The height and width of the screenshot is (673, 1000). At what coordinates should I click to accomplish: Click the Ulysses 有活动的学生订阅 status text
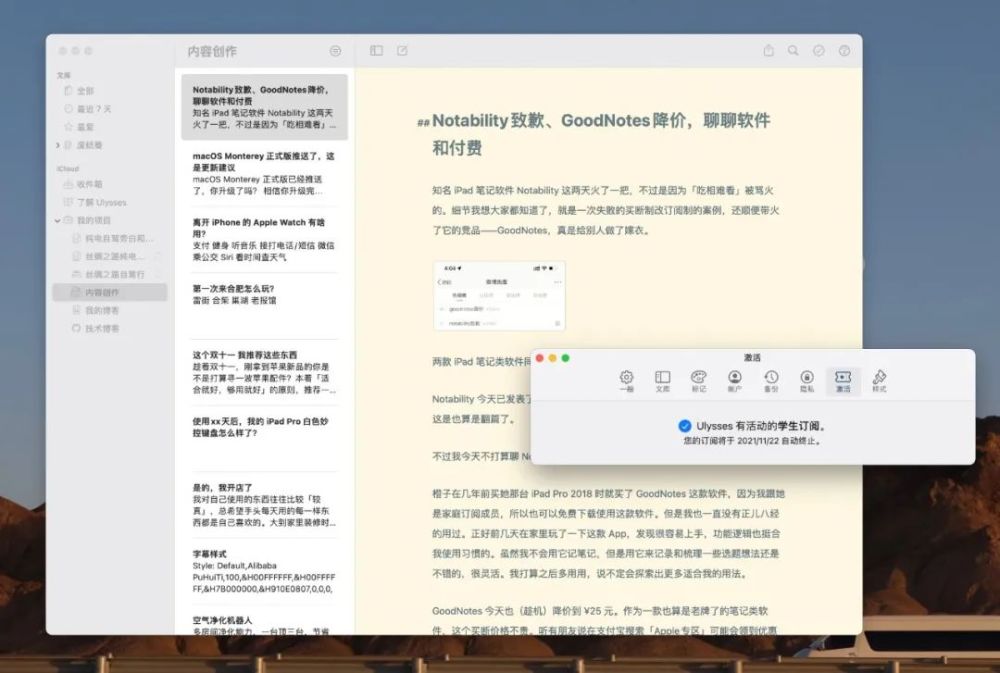click(x=761, y=425)
